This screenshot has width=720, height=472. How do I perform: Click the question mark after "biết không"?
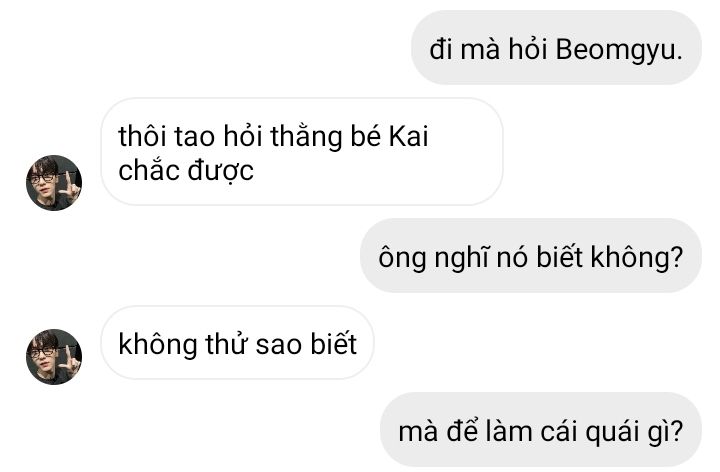(677, 257)
